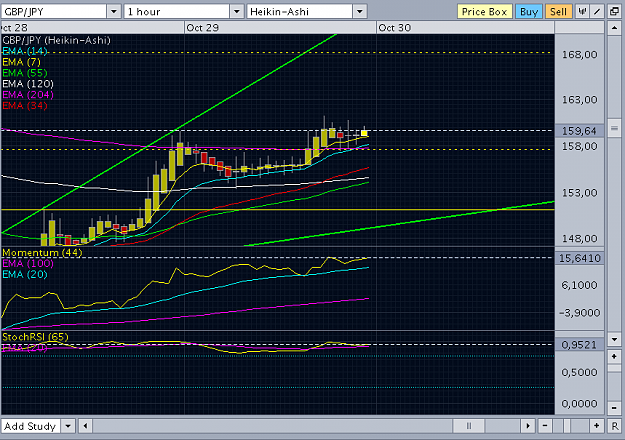Click the latest yellow Heikin-Ashi candle

364,133
